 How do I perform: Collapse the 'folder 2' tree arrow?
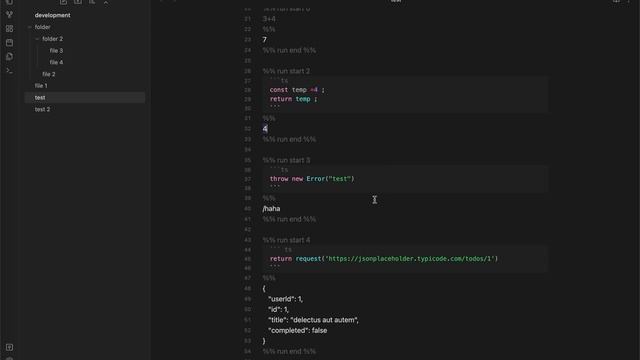point(37,39)
